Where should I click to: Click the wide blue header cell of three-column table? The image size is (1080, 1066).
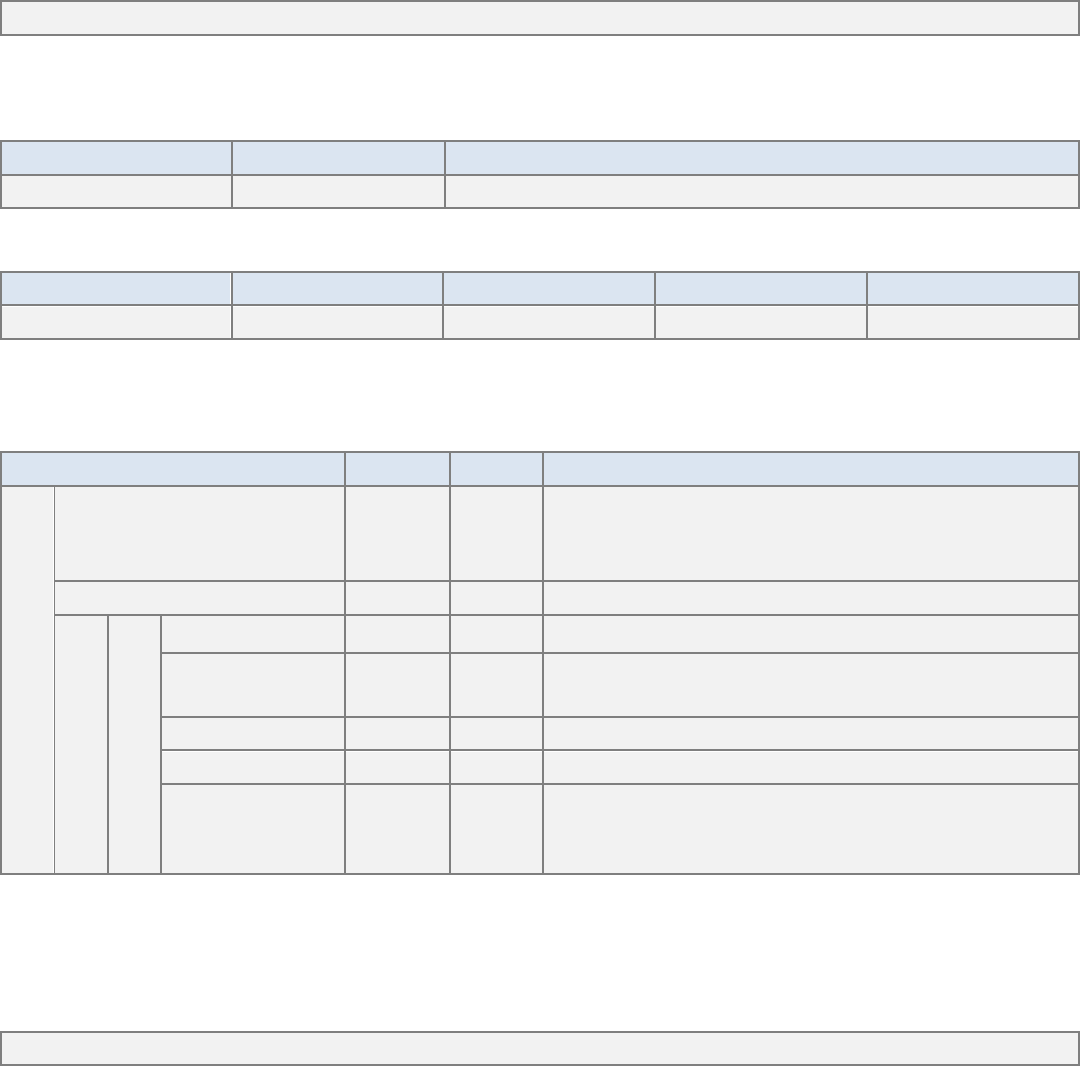pyautogui.click(x=761, y=158)
